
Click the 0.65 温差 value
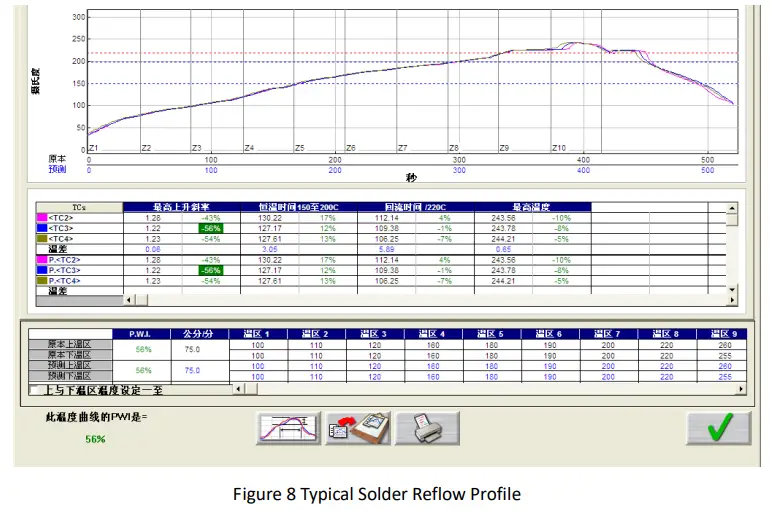click(x=503, y=249)
